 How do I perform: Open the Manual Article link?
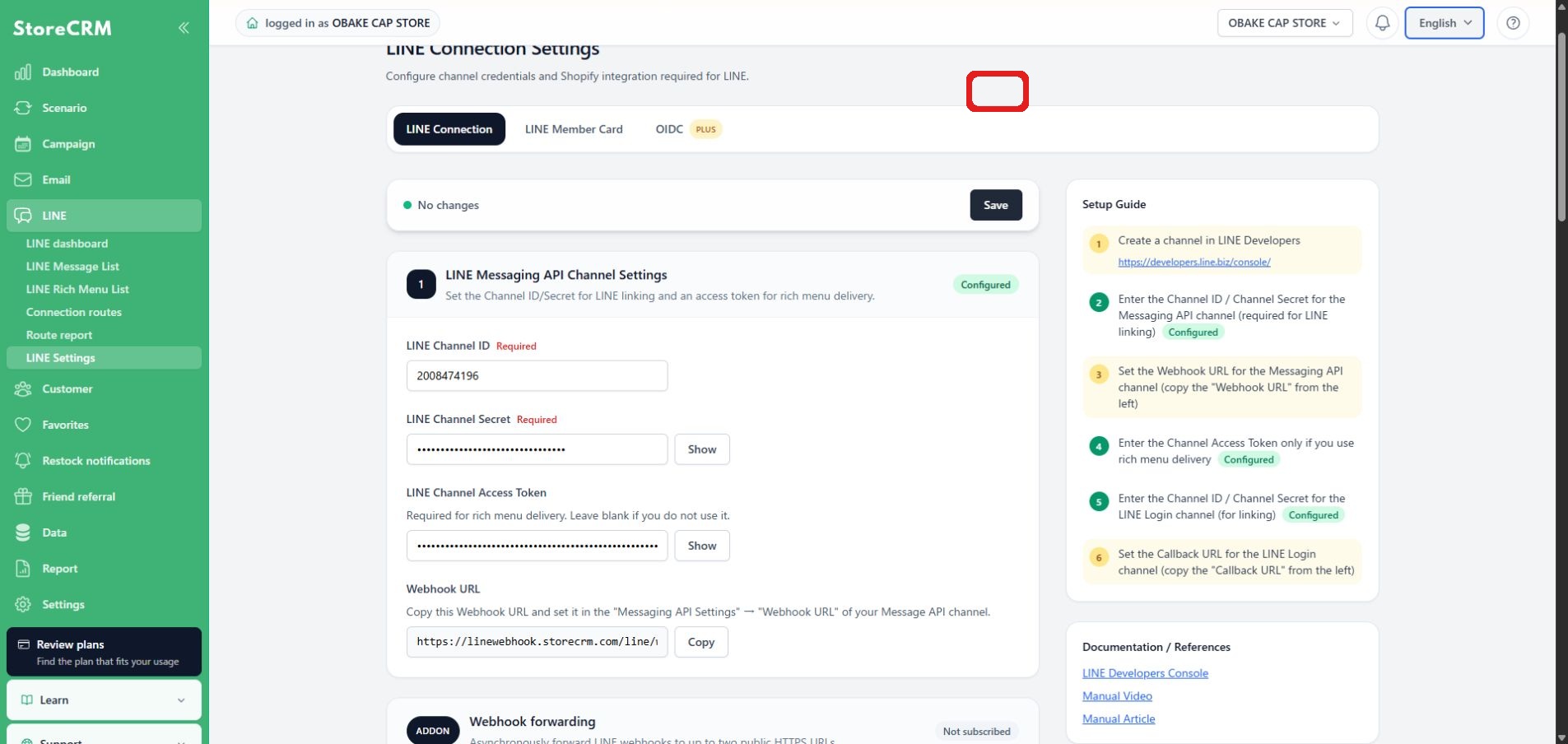[x=1119, y=719]
